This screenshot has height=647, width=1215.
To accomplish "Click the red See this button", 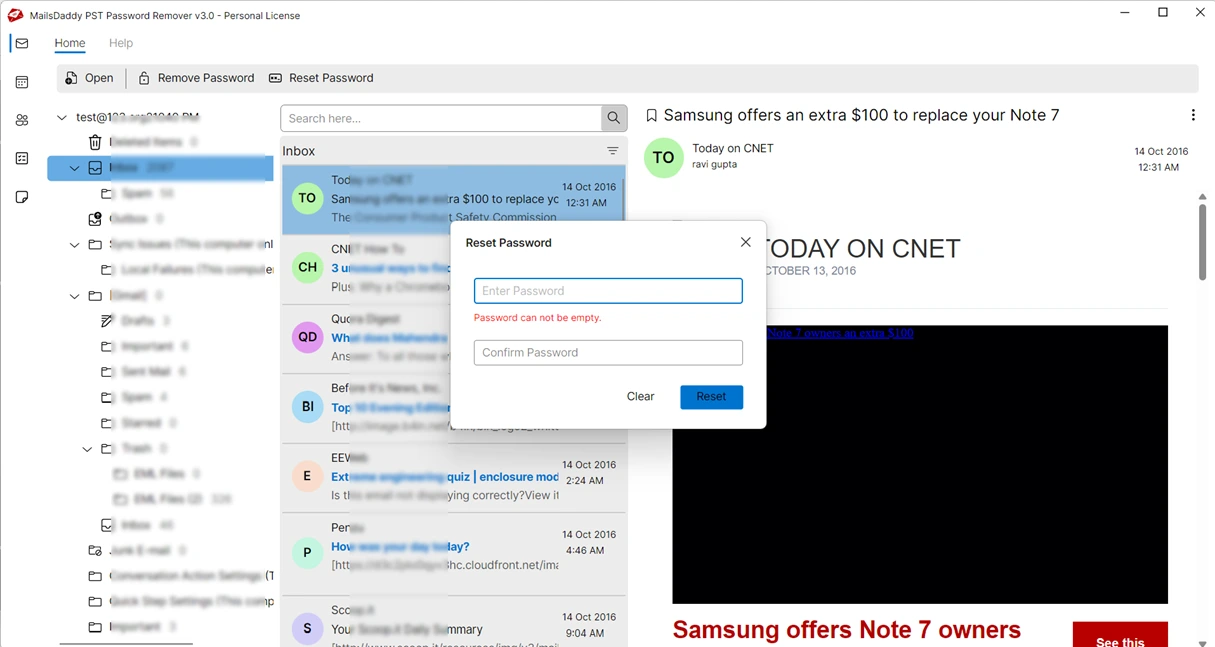I will tap(1120, 635).
